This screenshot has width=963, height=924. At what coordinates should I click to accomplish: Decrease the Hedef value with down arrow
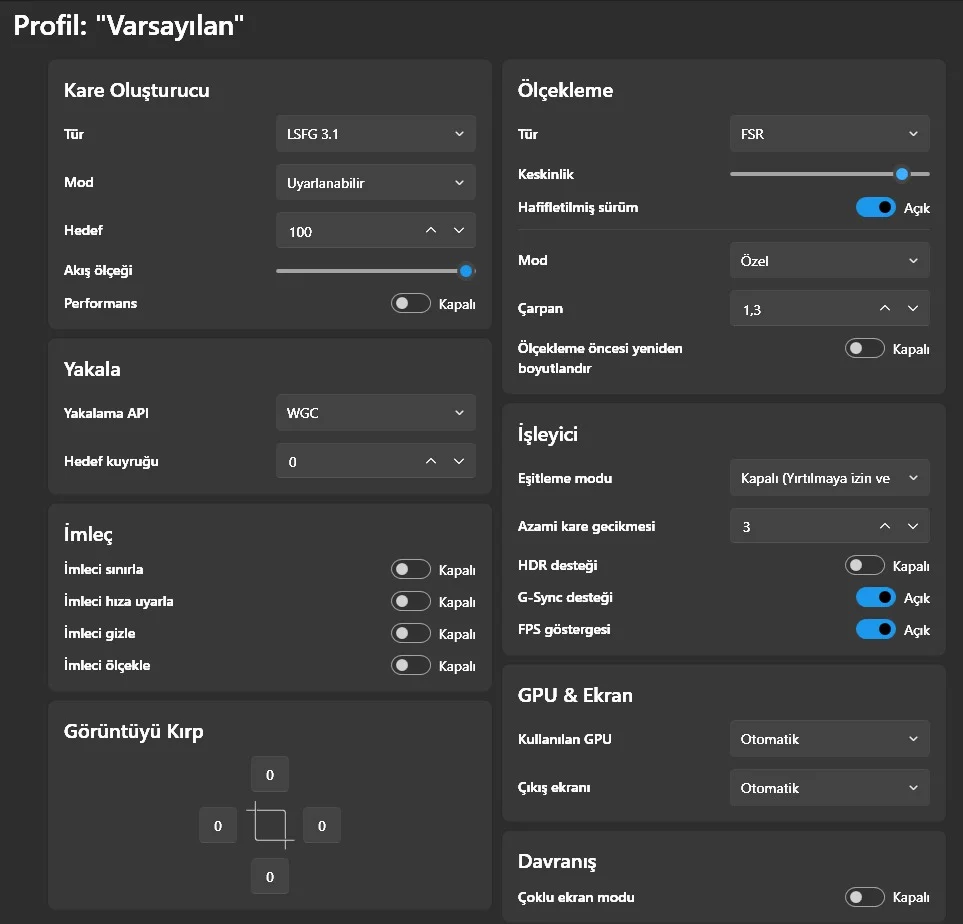459,231
